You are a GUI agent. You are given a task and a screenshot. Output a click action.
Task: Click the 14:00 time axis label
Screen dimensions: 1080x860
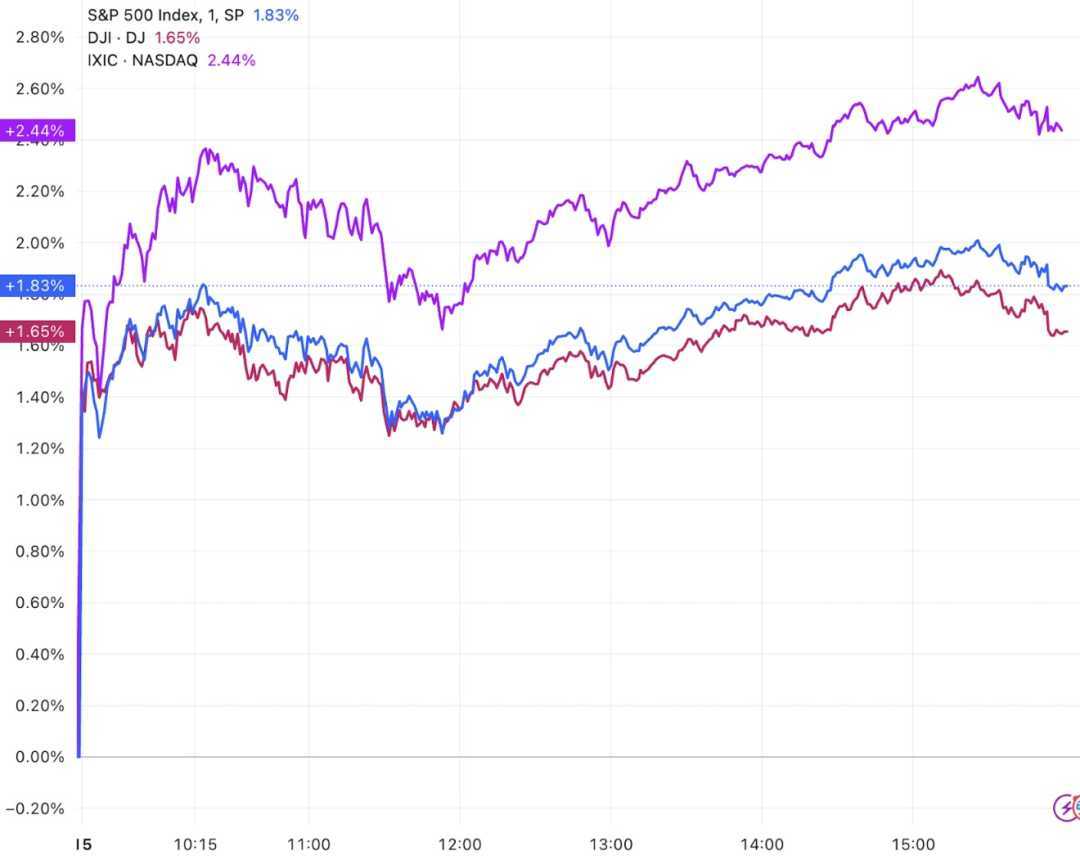pos(762,844)
